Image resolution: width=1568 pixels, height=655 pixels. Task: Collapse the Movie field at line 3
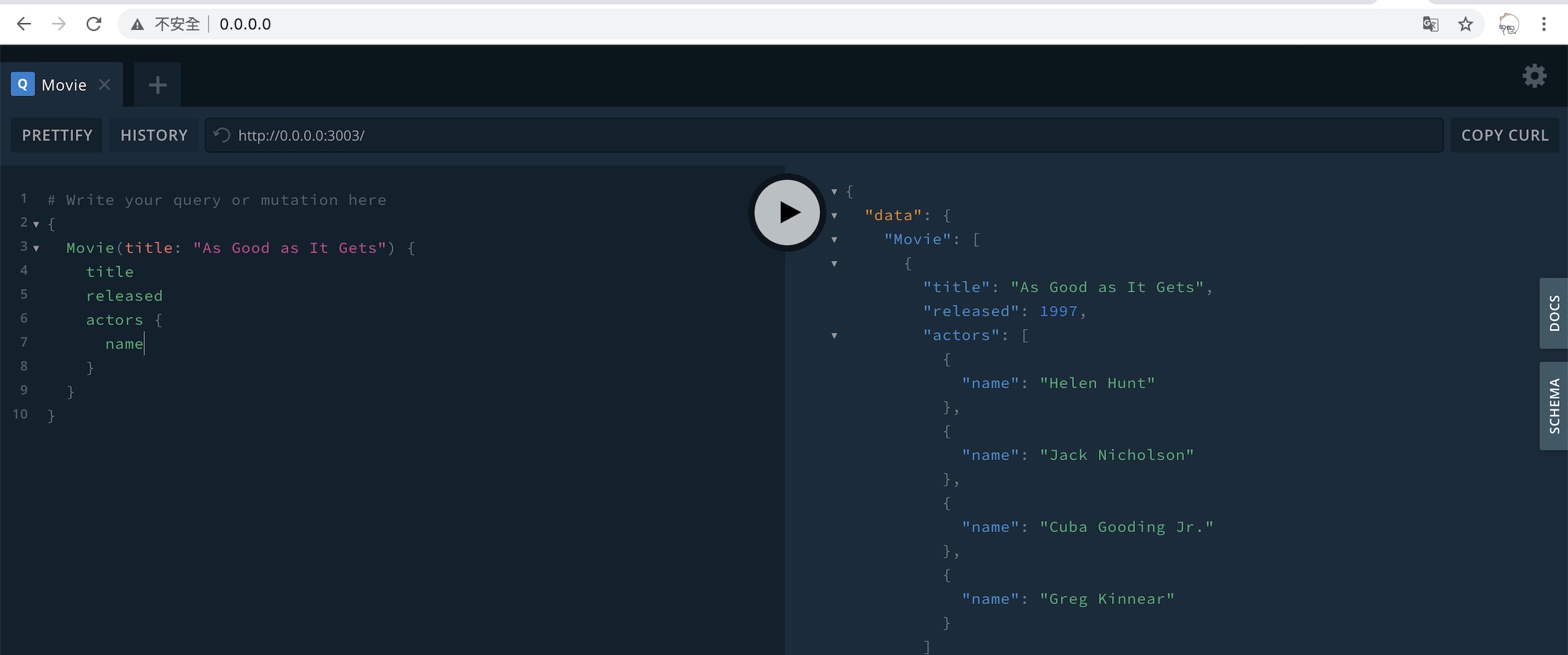pyautogui.click(x=37, y=248)
